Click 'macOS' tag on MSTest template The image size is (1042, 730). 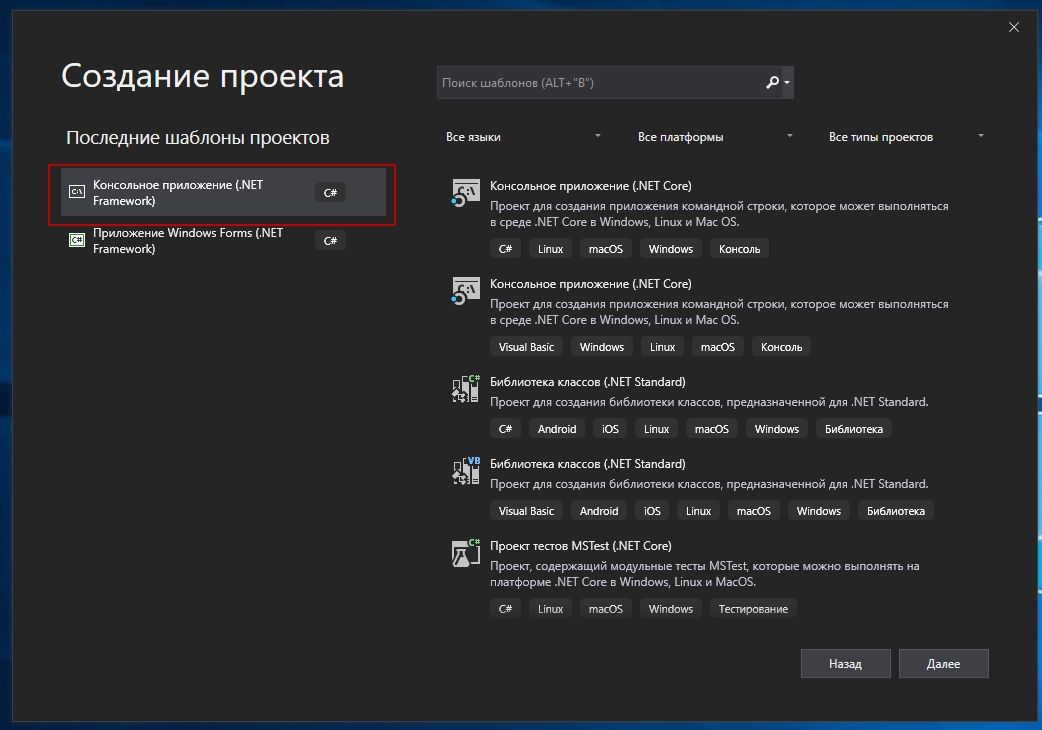605,609
